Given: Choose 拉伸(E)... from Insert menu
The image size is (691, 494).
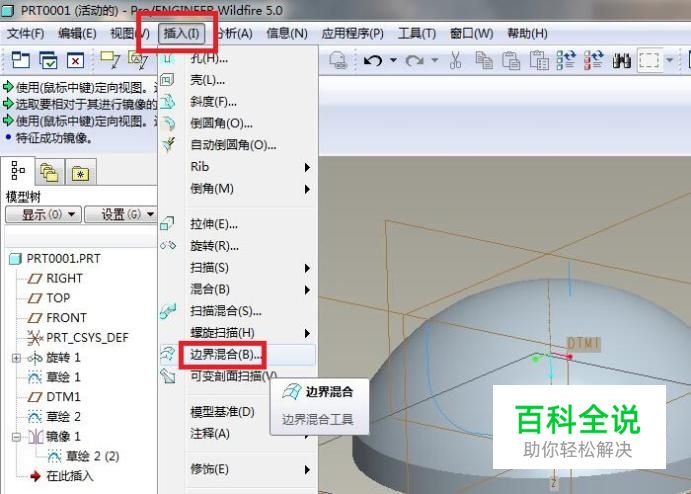Looking at the screenshot, I should [x=214, y=224].
